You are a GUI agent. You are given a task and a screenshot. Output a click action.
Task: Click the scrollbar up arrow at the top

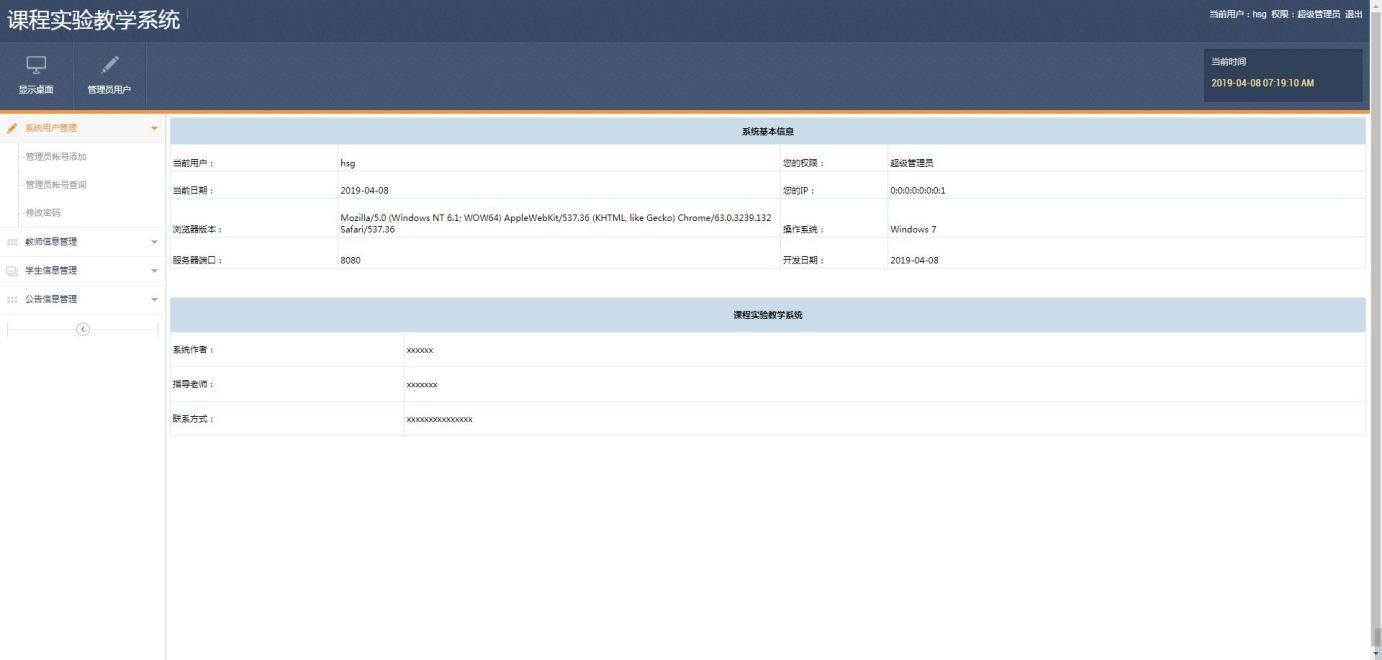coord(1376,5)
